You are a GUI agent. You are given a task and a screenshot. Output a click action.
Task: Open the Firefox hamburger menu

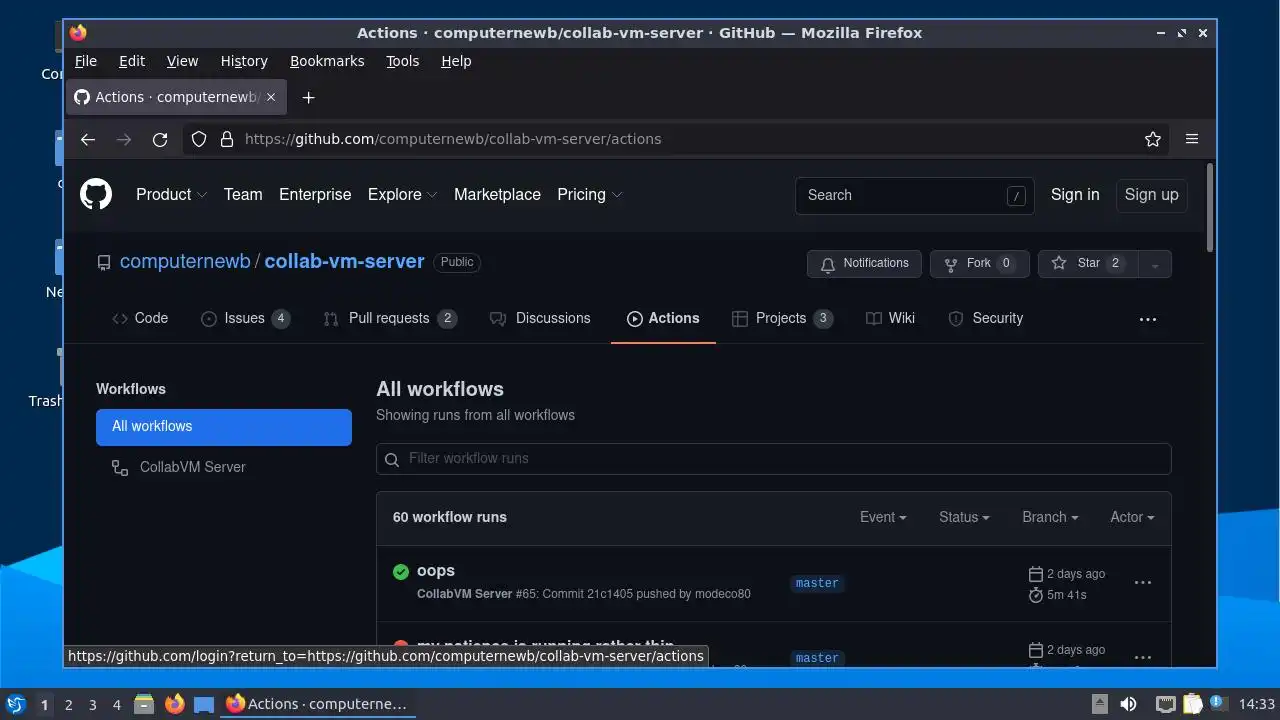click(x=1192, y=139)
